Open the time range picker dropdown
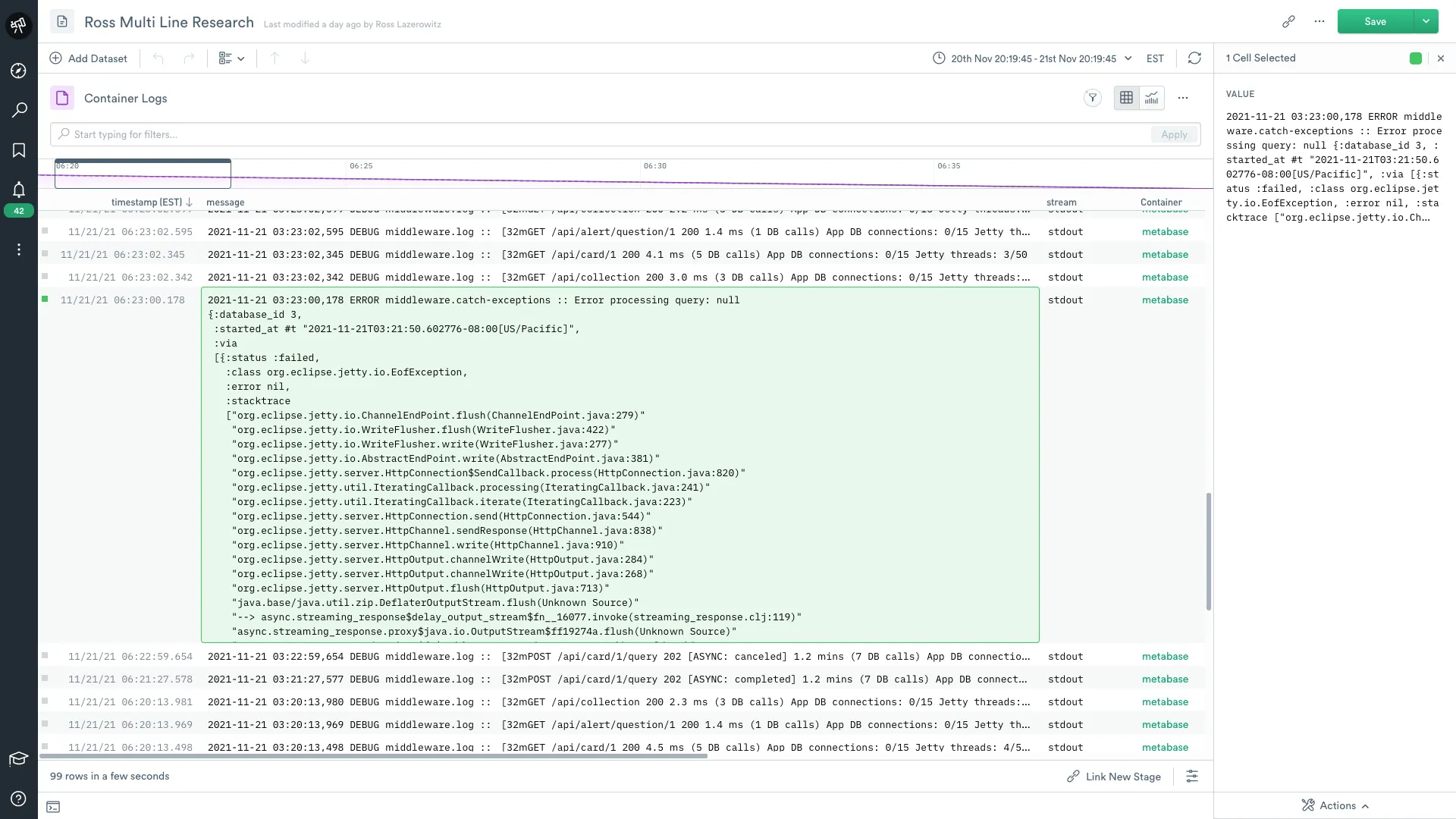The width and height of the screenshot is (1456, 819). (1032, 58)
